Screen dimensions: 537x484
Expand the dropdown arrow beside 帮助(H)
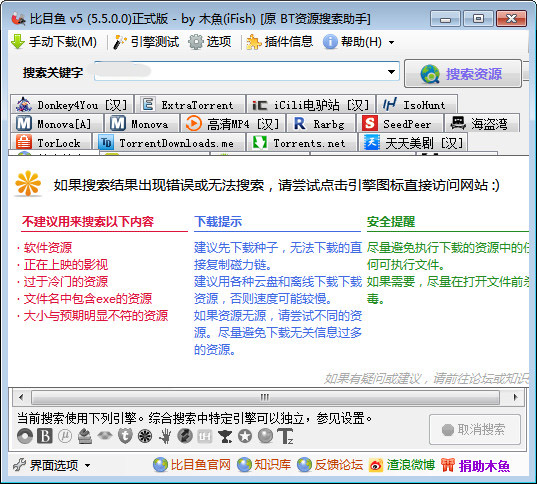(391, 43)
